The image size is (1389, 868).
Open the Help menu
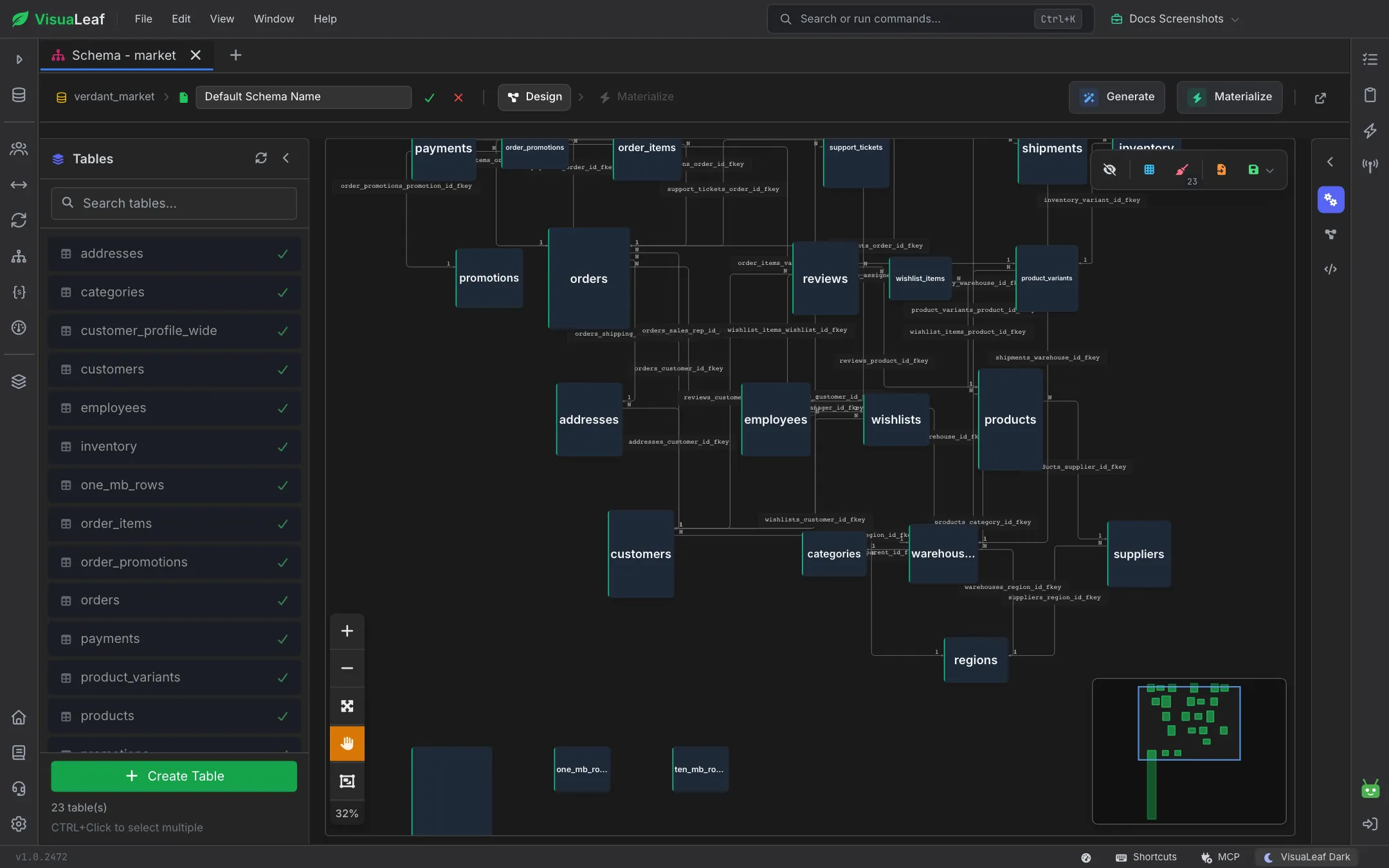click(325, 19)
